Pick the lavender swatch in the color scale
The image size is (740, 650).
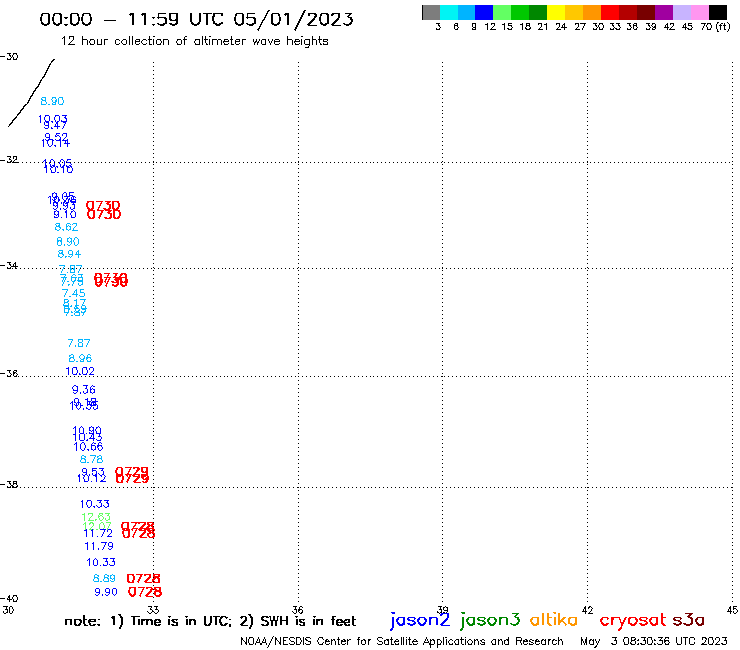point(681,12)
